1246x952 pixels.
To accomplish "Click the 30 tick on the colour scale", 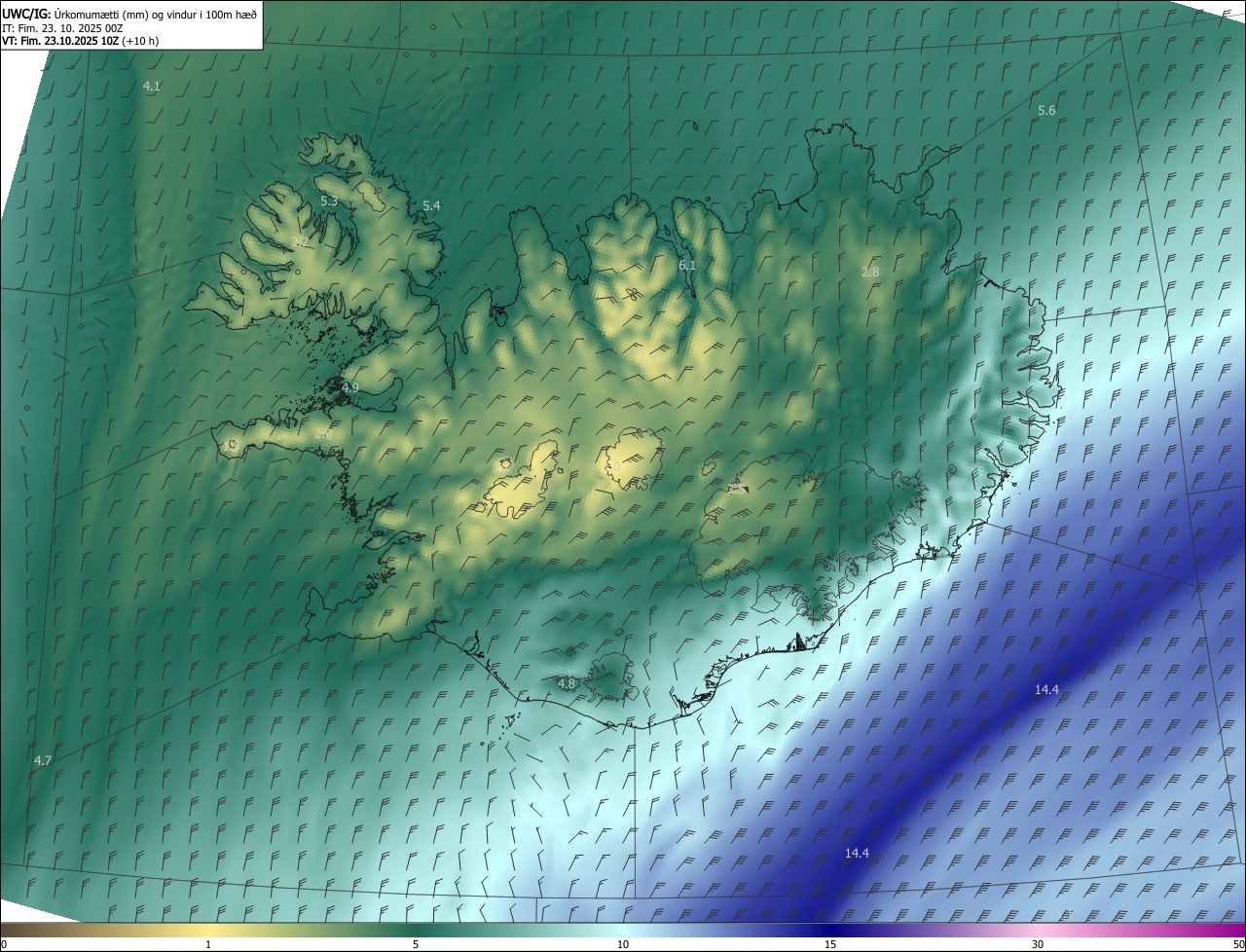I will point(1038,944).
